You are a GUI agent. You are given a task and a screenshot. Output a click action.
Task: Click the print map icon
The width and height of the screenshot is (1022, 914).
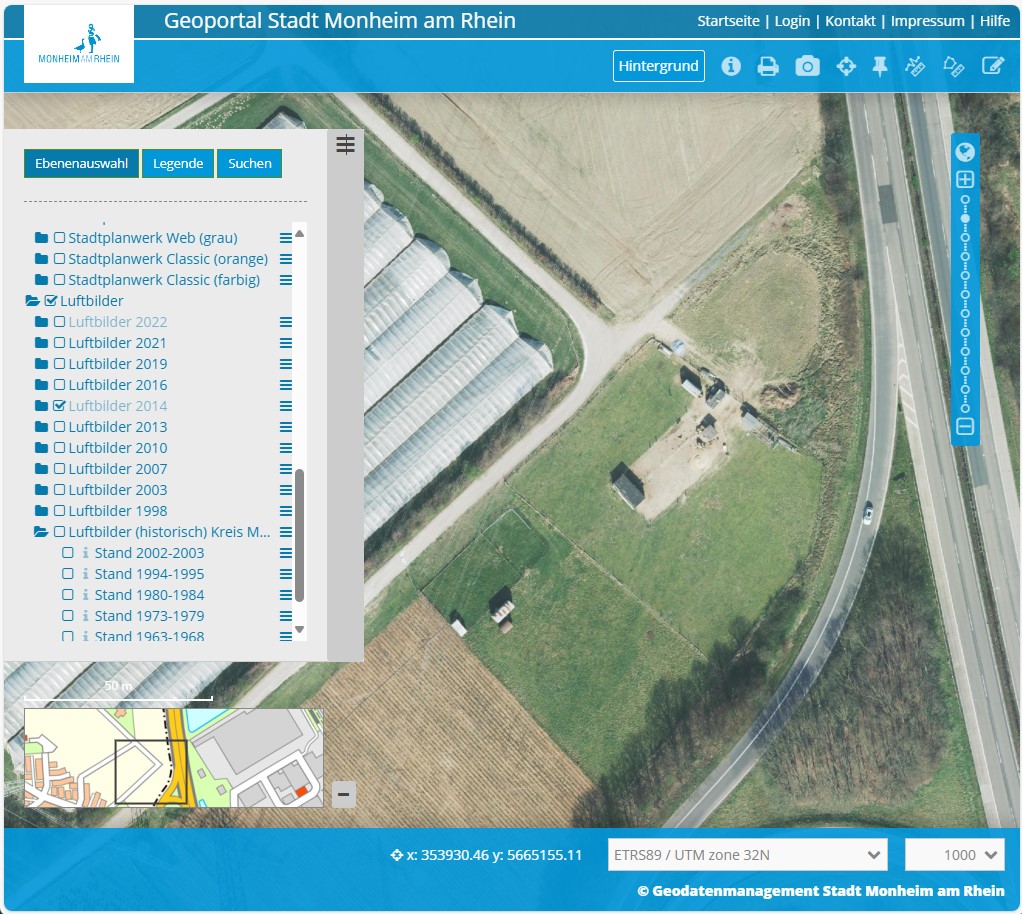coord(768,66)
